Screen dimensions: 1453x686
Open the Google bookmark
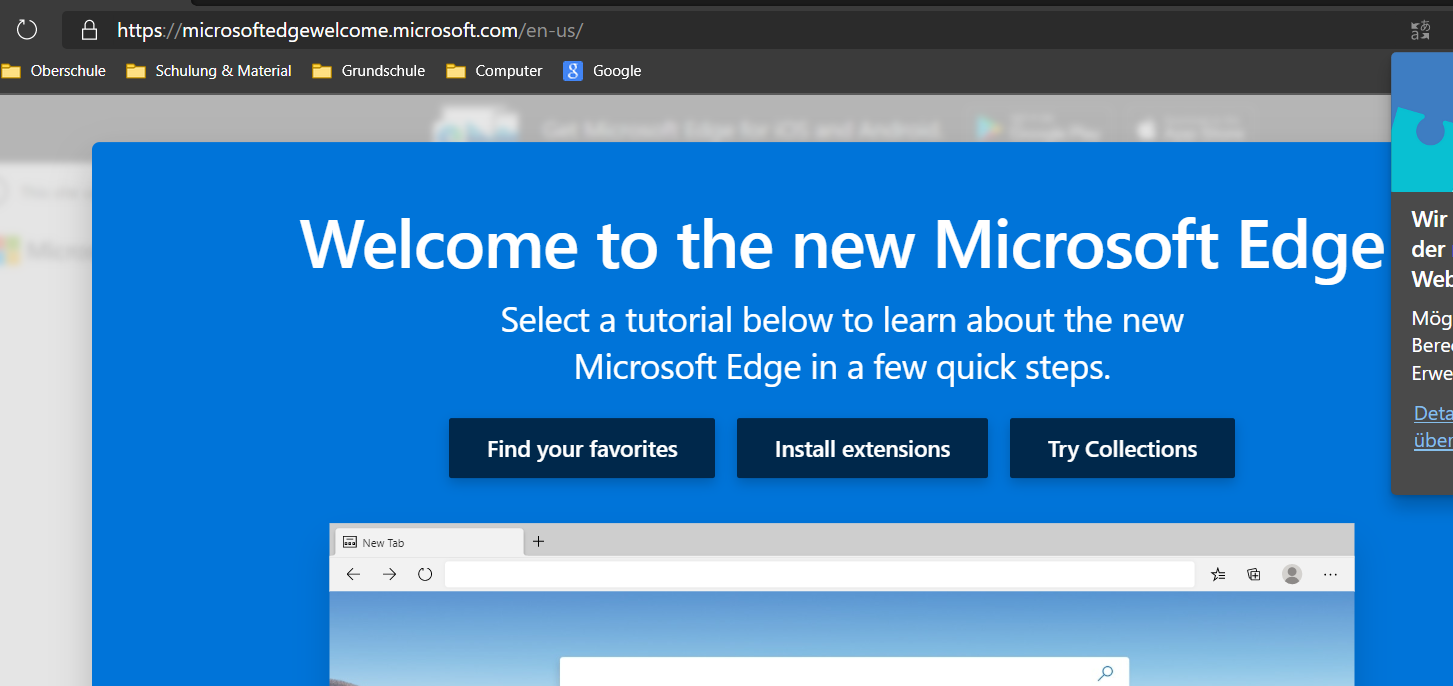tap(602, 71)
